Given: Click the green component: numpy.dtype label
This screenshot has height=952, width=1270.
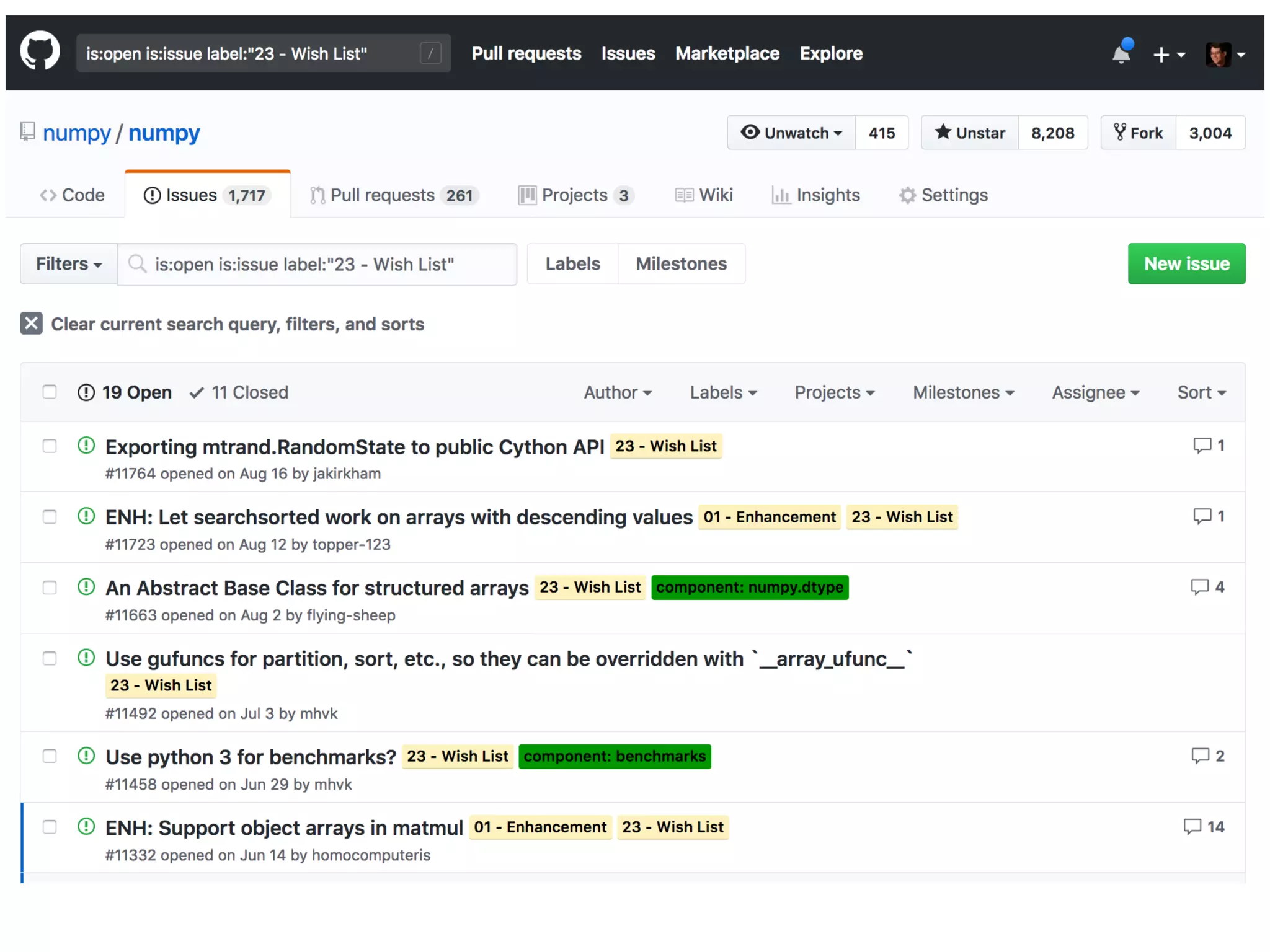Looking at the screenshot, I should tap(749, 587).
